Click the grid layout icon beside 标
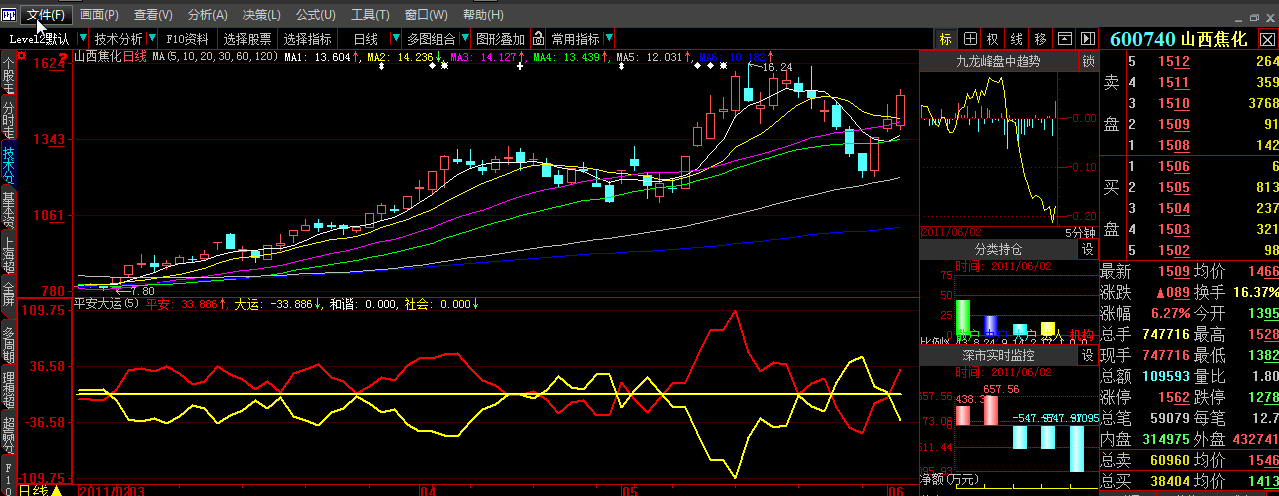Image resolution: width=1279 pixels, height=496 pixels. coord(970,39)
